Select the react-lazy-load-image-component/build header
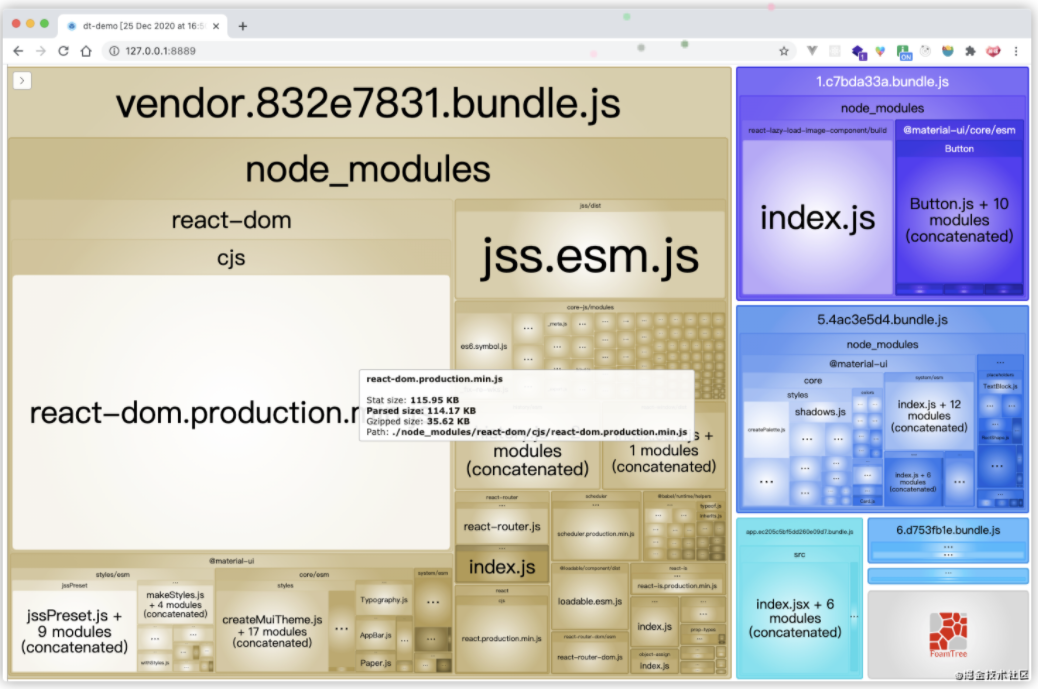The height and width of the screenshot is (689, 1038). point(817,130)
